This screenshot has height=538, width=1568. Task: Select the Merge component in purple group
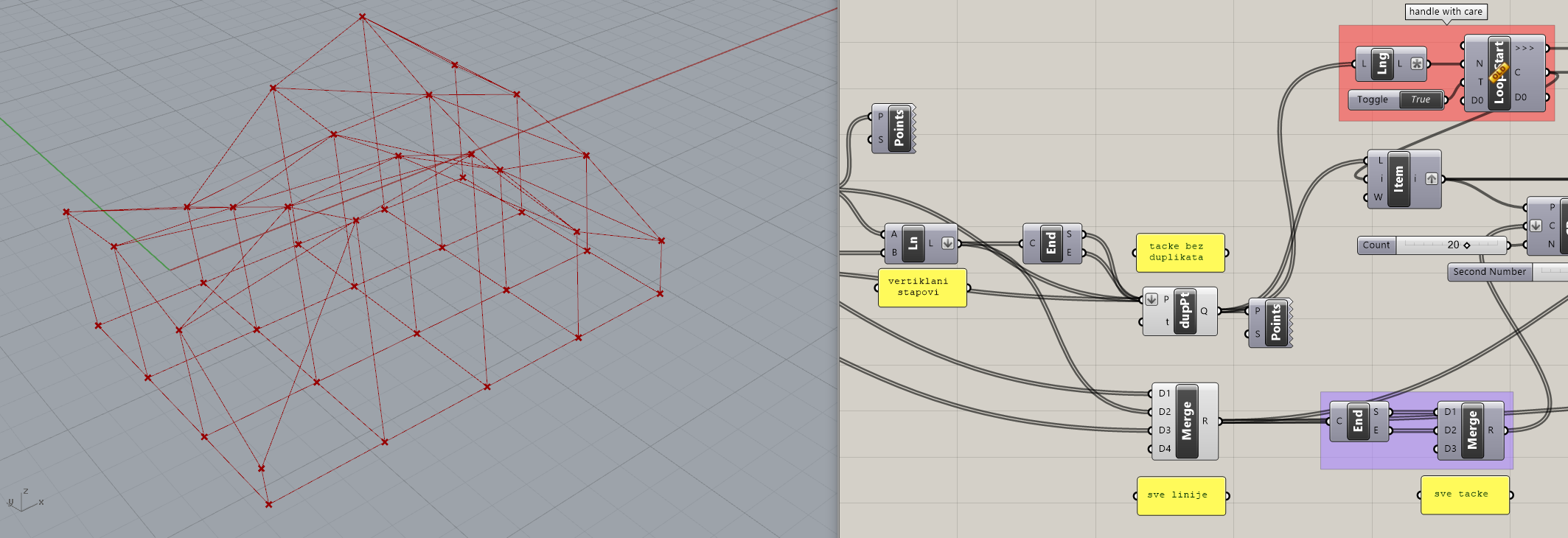1472,430
